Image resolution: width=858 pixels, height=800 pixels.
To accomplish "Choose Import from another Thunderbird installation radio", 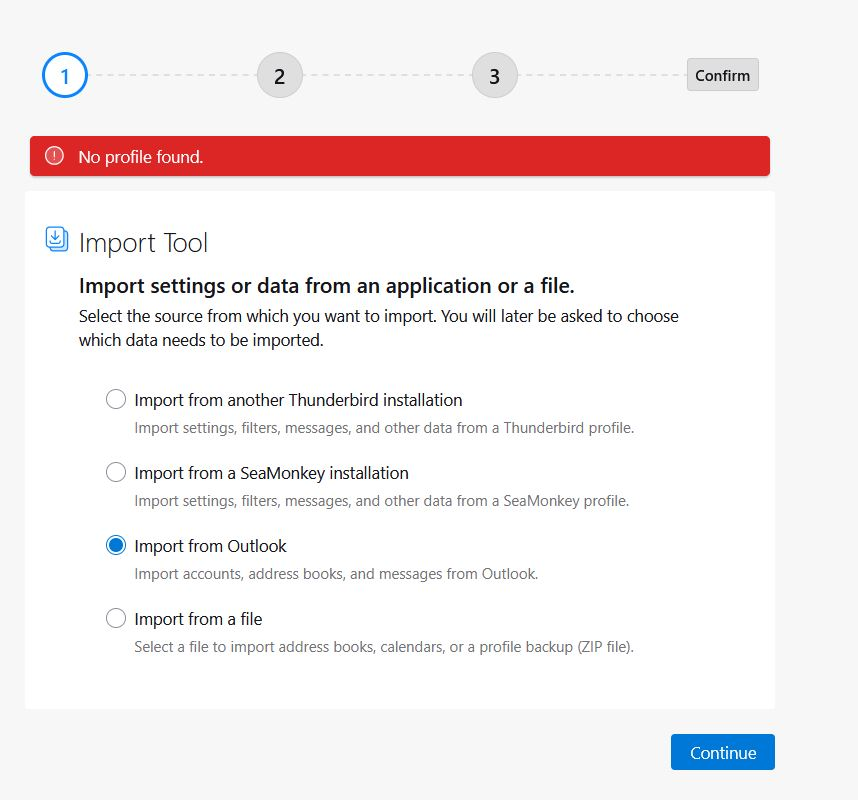I will click(115, 399).
